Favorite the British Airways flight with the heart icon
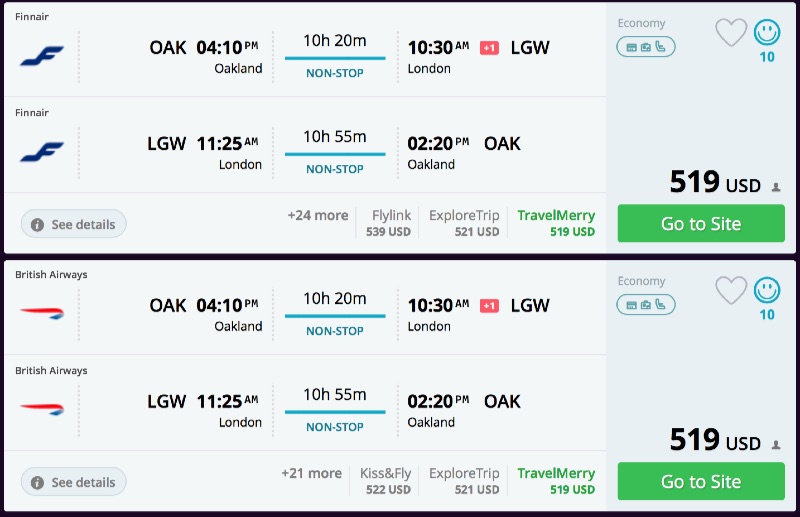Screen dimensions: 800x517 (x=731, y=291)
